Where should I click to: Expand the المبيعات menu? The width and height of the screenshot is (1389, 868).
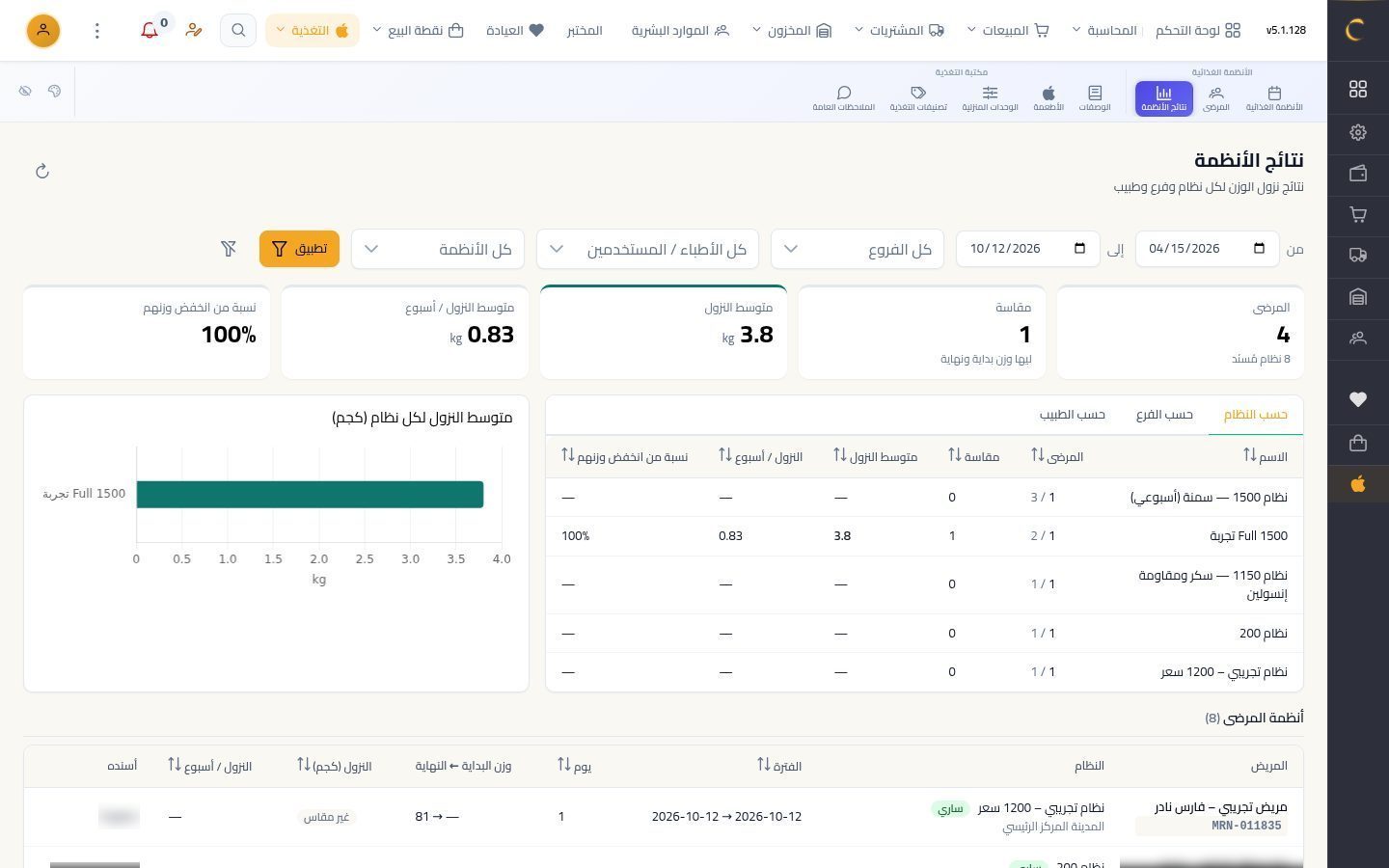click(x=1008, y=31)
